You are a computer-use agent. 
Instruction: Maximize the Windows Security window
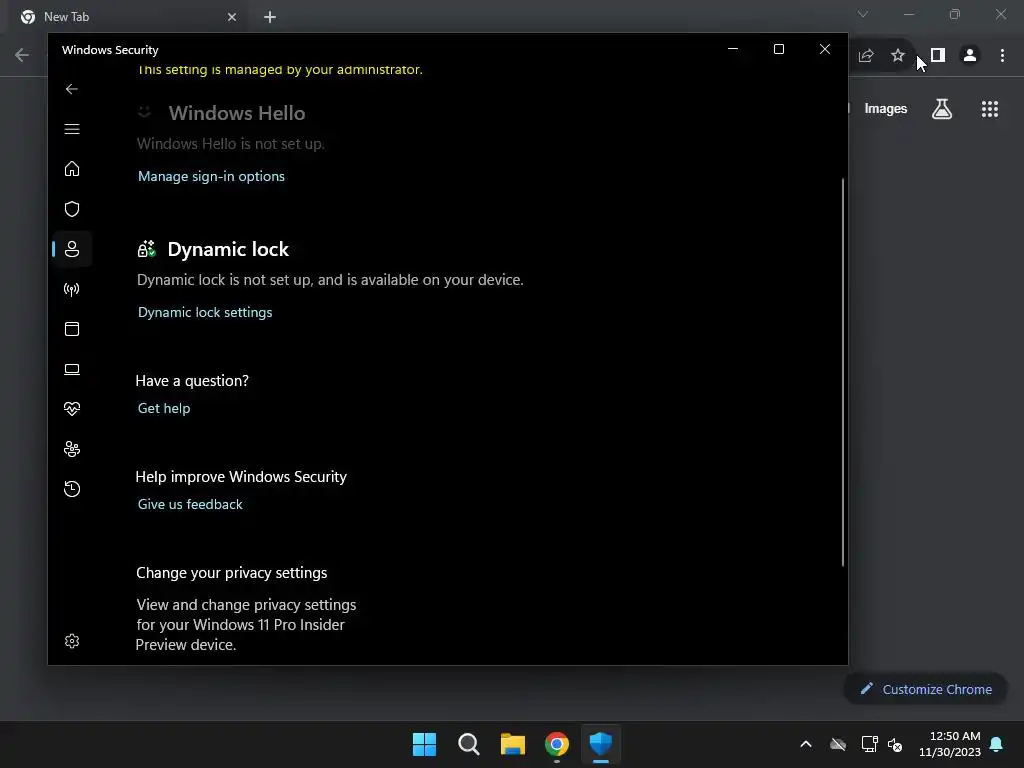pyautogui.click(x=778, y=49)
